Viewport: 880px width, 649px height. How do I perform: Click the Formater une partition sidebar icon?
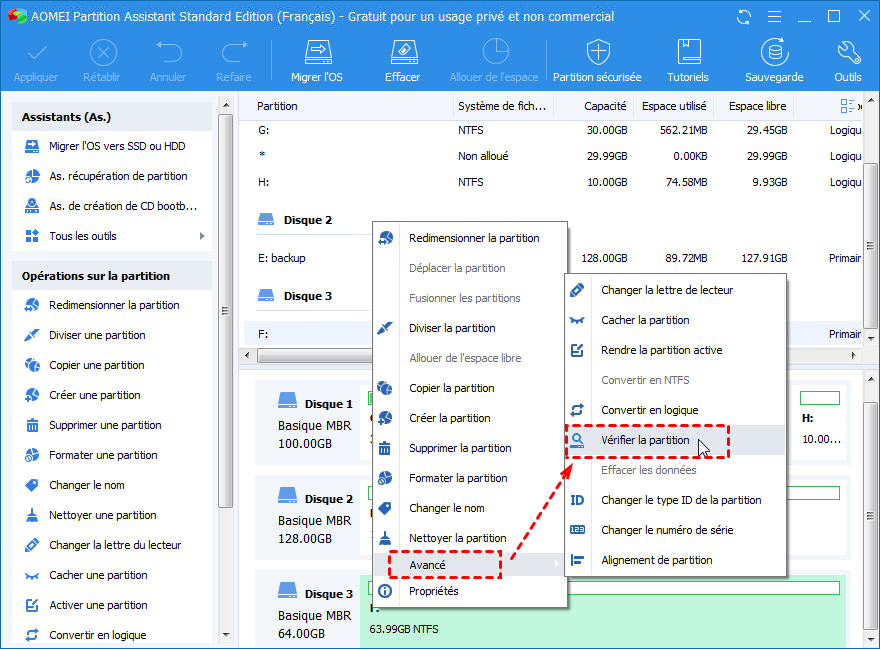(x=33, y=455)
